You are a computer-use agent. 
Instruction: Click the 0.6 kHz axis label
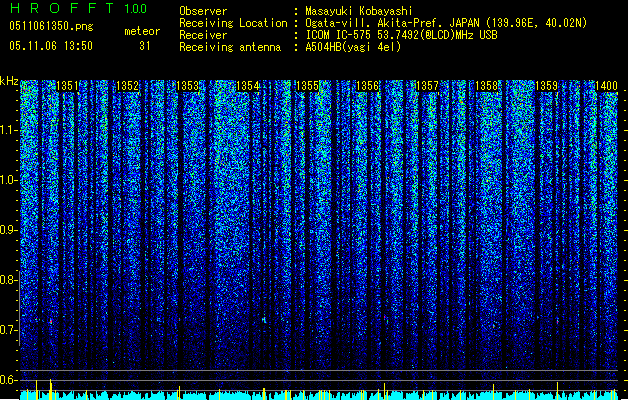(9, 380)
